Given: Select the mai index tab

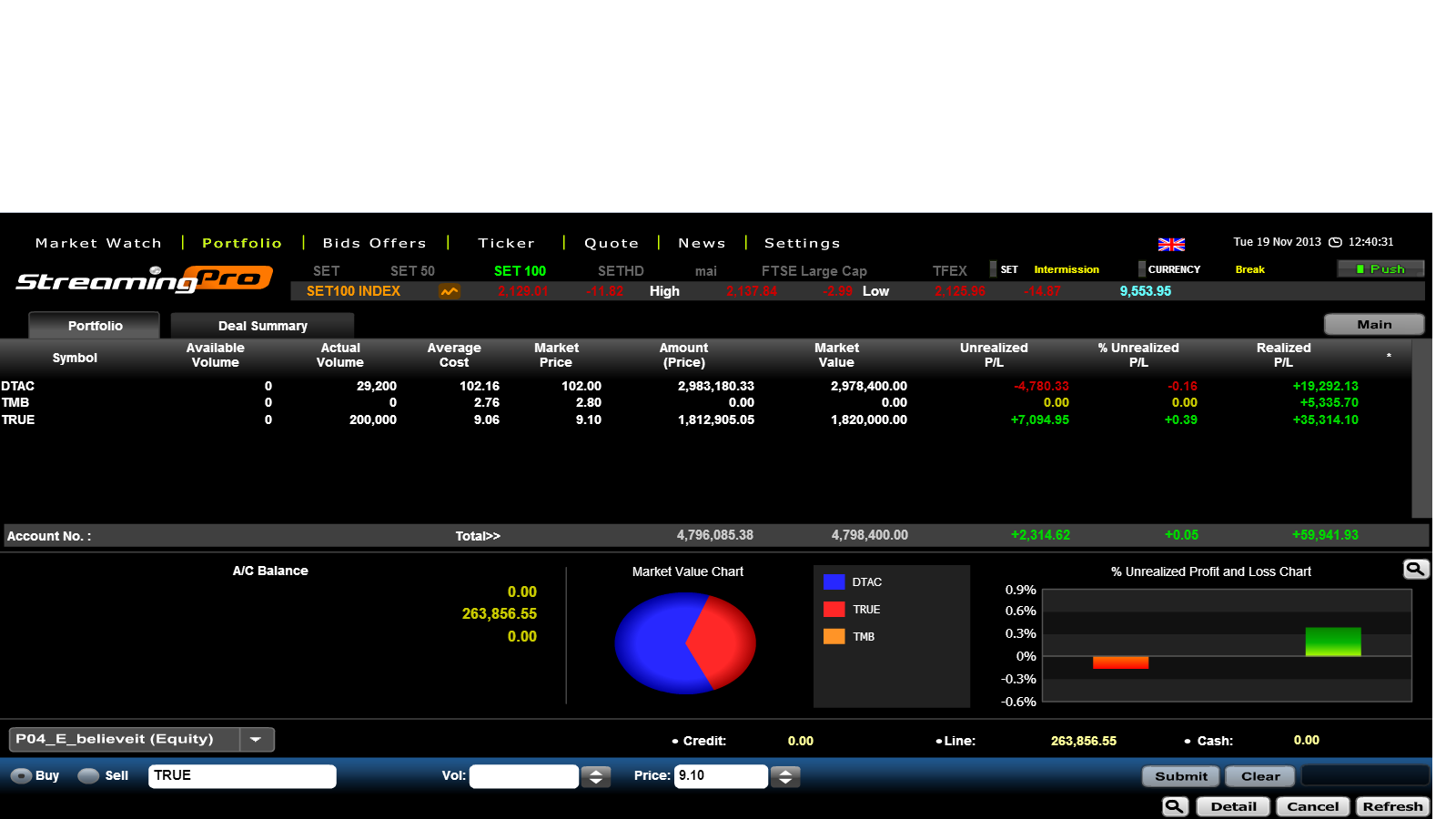Looking at the screenshot, I should point(706,271).
